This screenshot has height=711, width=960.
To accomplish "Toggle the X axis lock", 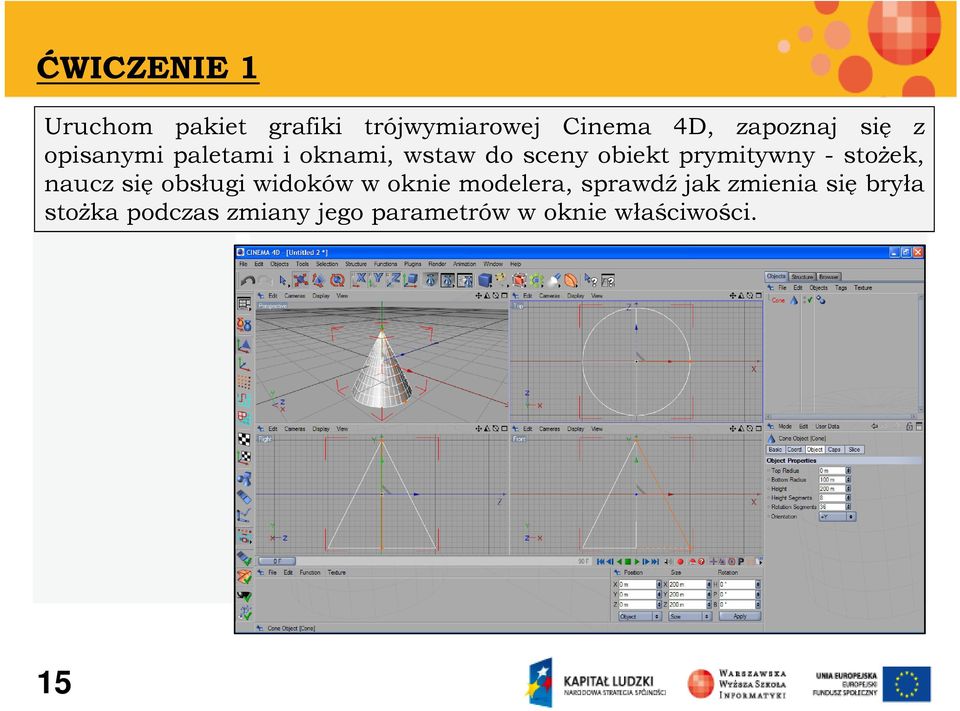I will 359,280.
